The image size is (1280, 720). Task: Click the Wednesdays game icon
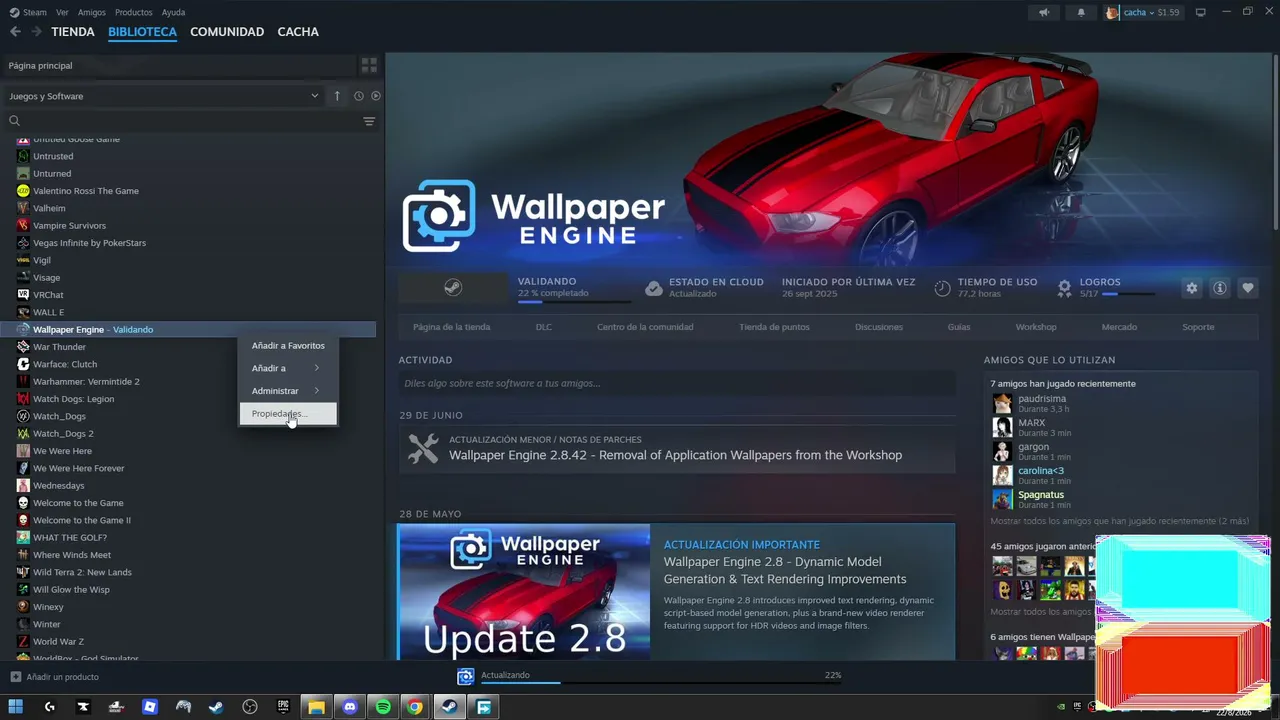(x=23, y=486)
